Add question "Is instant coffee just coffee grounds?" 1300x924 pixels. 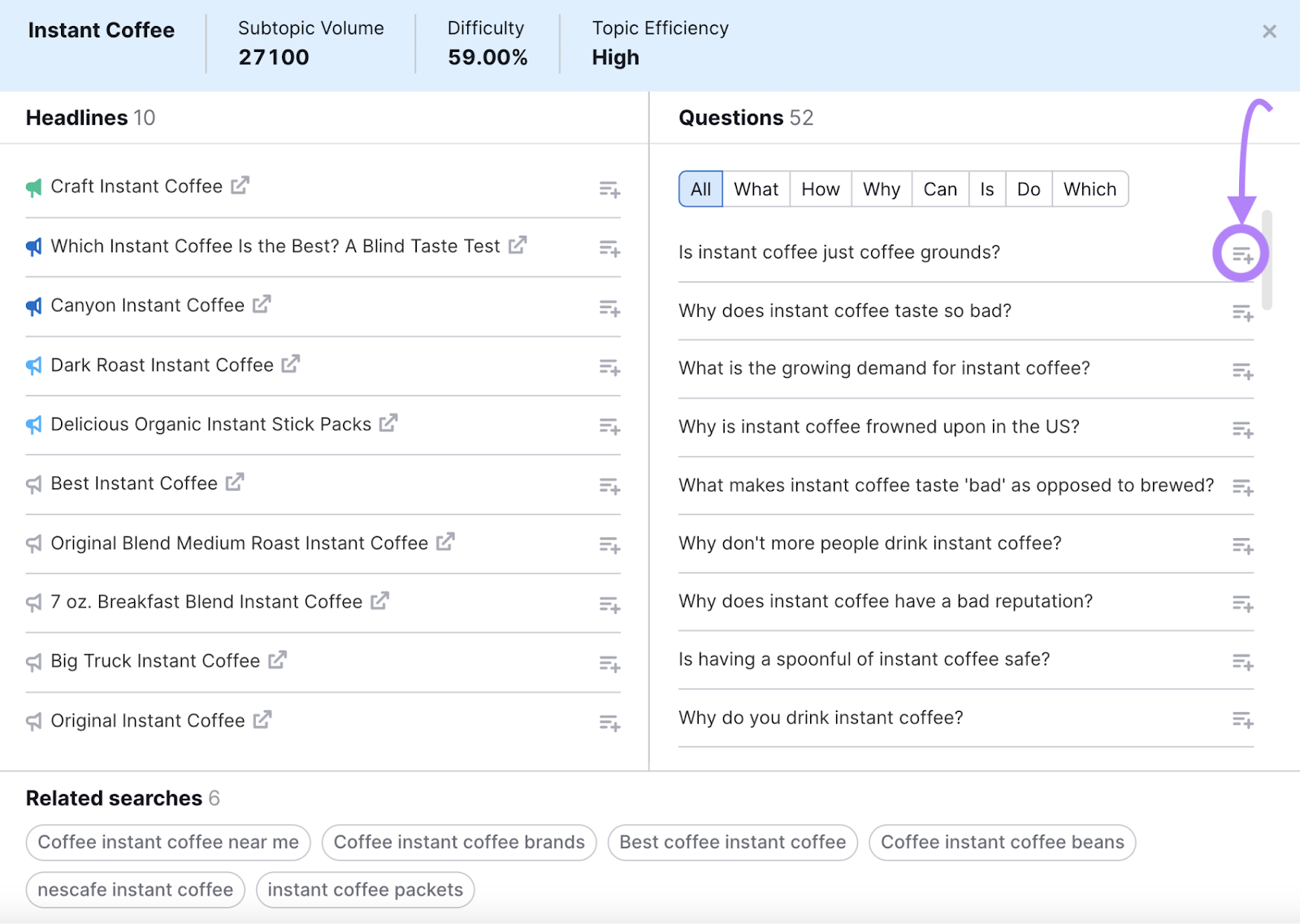tap(1242, 254)
